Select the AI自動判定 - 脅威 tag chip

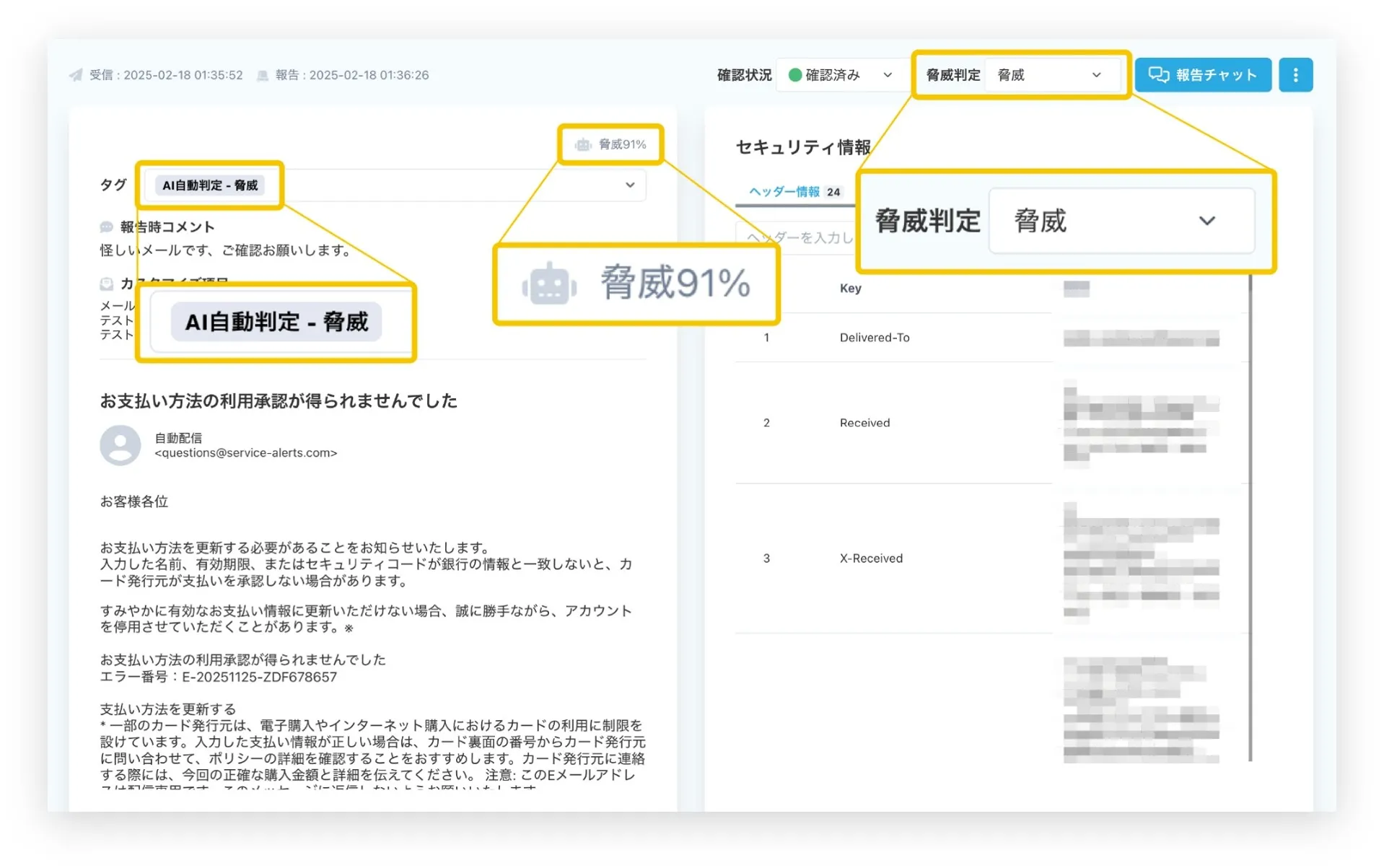(210, 185)
